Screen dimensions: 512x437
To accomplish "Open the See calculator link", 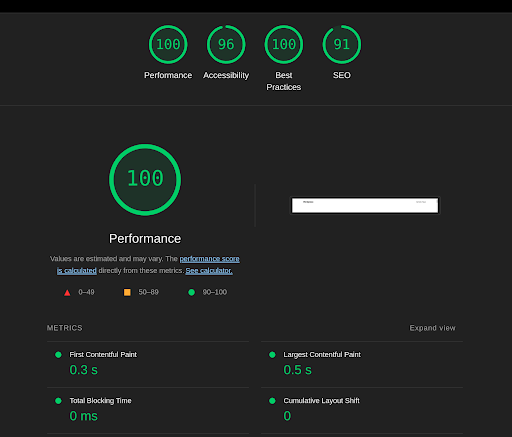I will 209,271.
